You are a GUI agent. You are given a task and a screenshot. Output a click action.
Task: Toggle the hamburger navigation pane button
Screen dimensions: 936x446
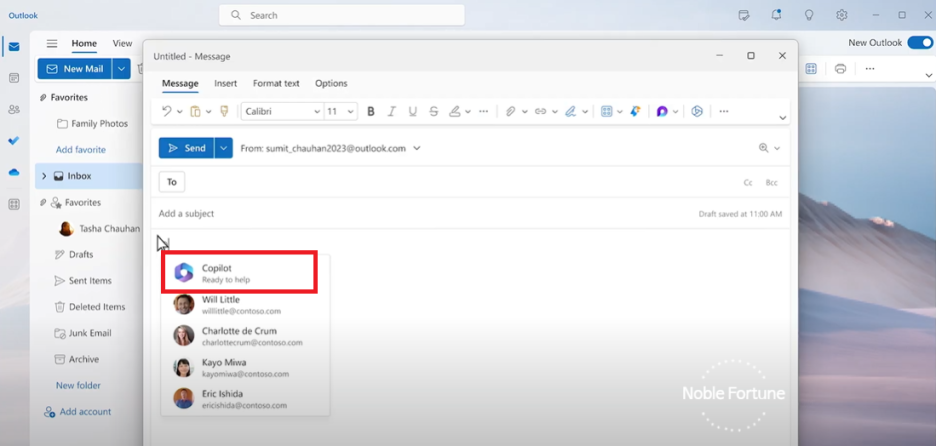tap(52, 44)
